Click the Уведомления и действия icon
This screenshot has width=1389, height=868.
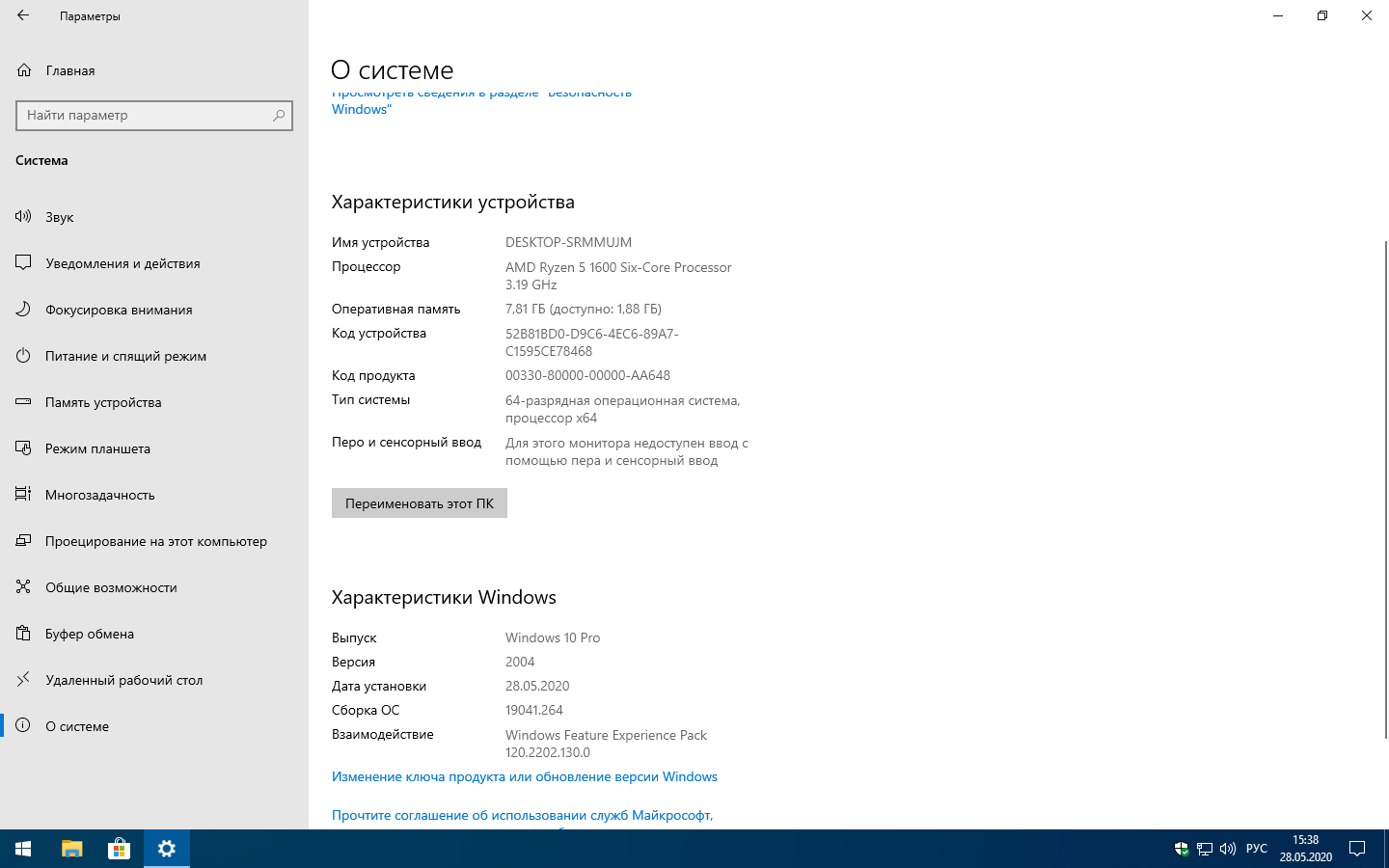(x=23, y=263)
